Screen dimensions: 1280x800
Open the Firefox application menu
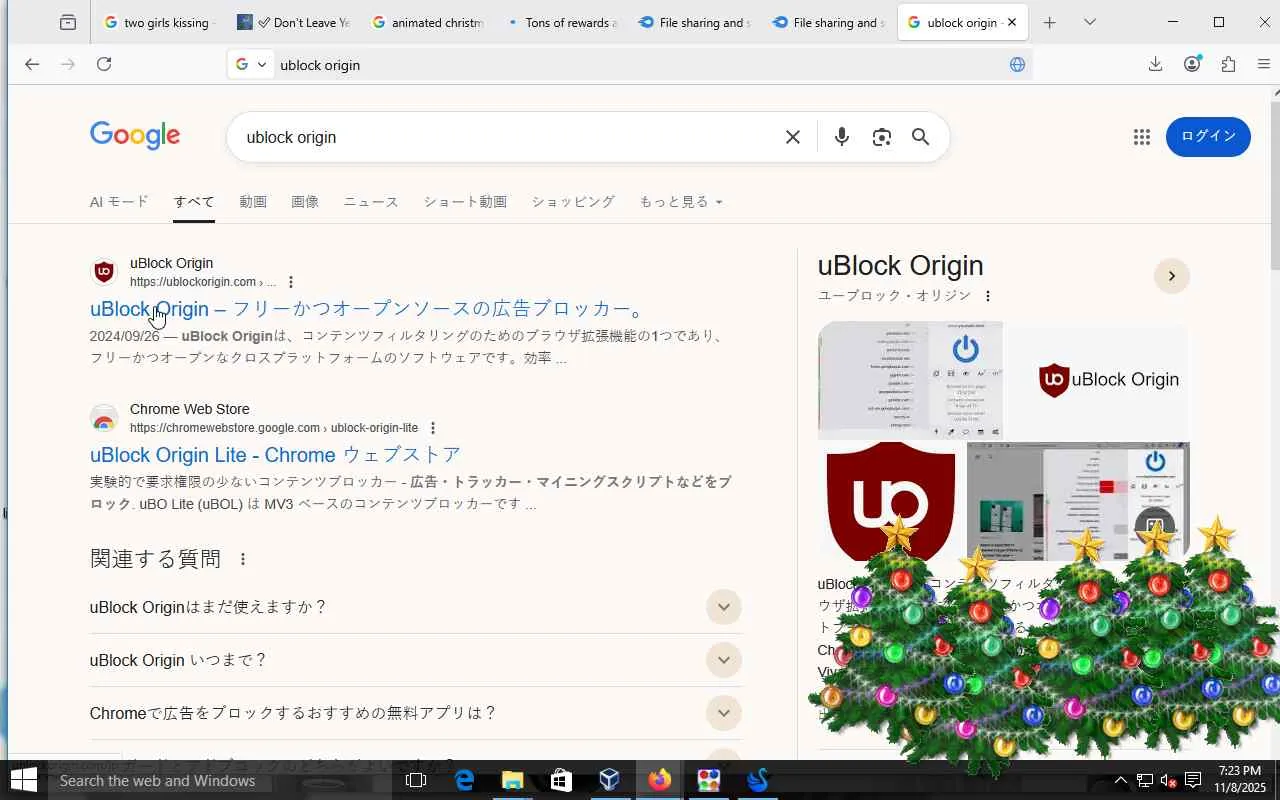pos(1264,65)
